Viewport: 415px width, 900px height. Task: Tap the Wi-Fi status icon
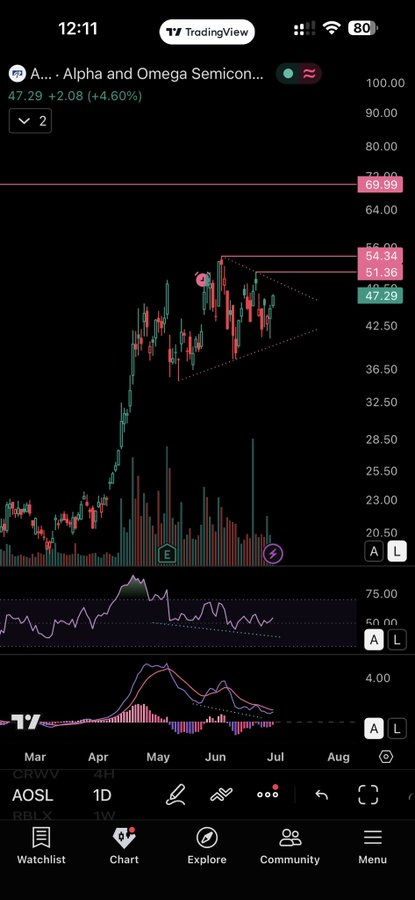[x=332, y=28]
